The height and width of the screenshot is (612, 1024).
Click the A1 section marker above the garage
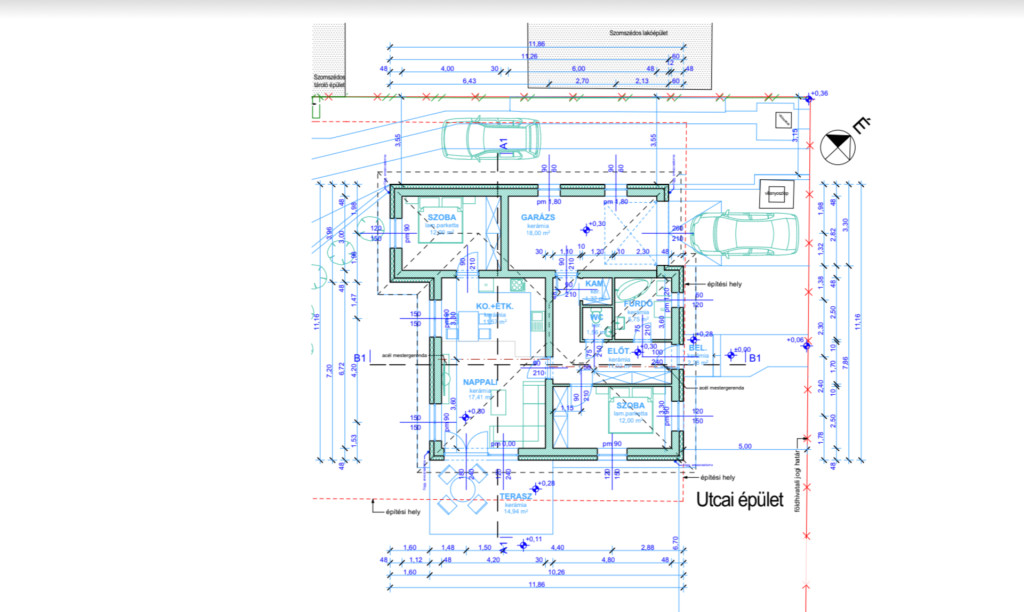pyautogui.click(x=505, y=146)
